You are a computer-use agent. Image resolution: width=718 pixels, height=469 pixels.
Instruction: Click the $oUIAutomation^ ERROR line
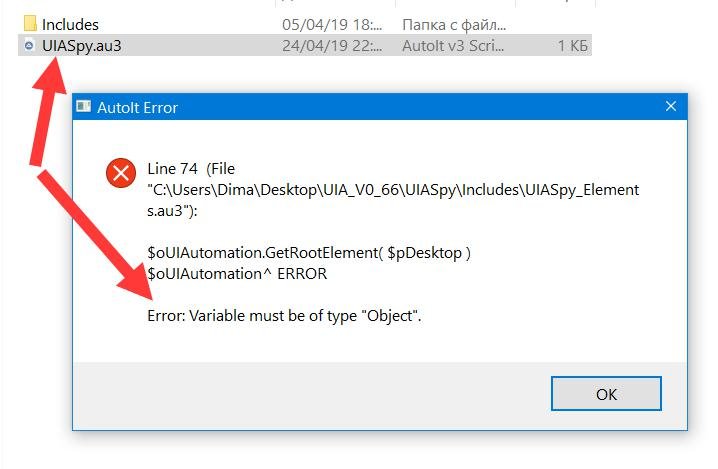pyautogui.click(x=237, y=274)
